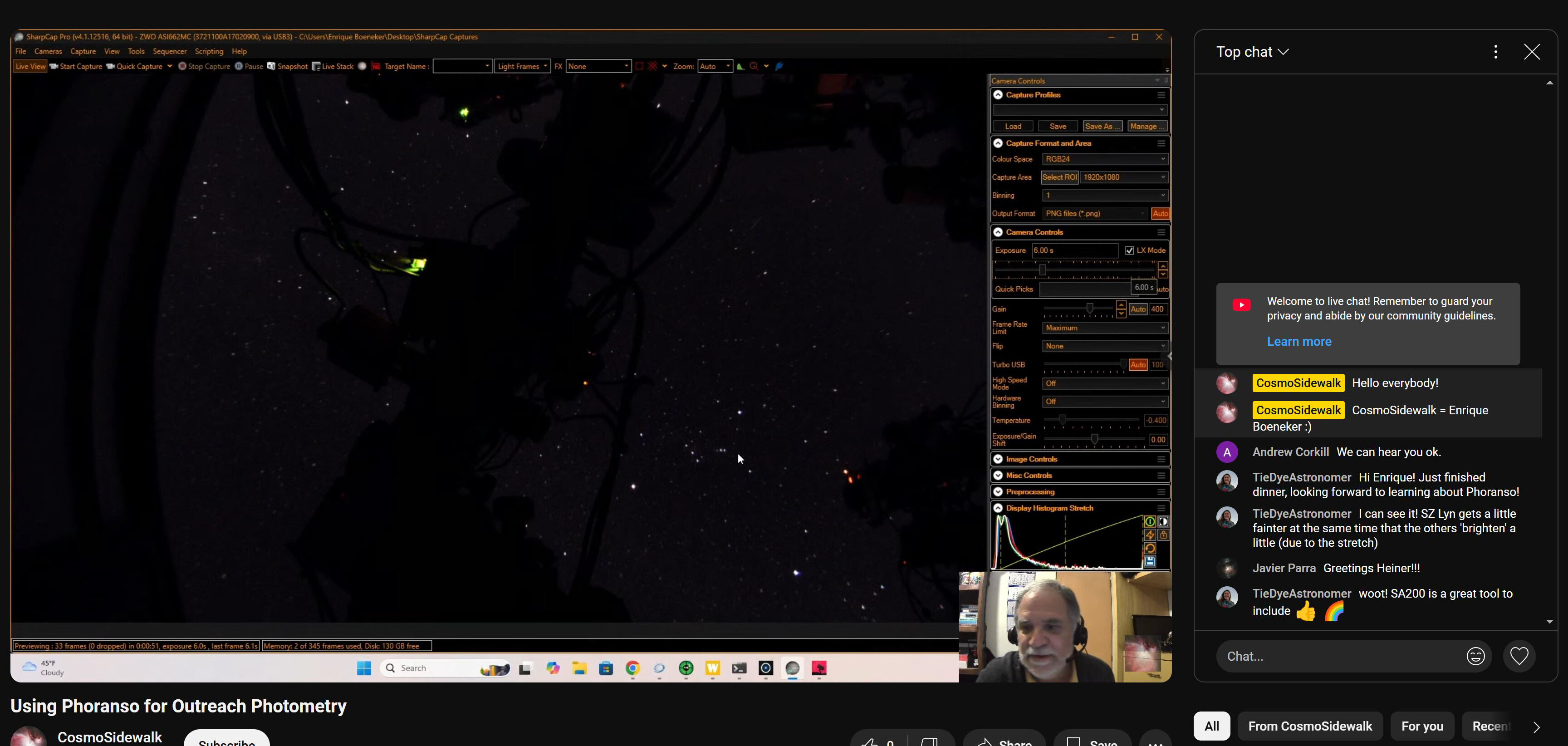The image size is (1568, 746).
Task: Toggle the Turbo USB Auto button
Action: pos(1137,365)
